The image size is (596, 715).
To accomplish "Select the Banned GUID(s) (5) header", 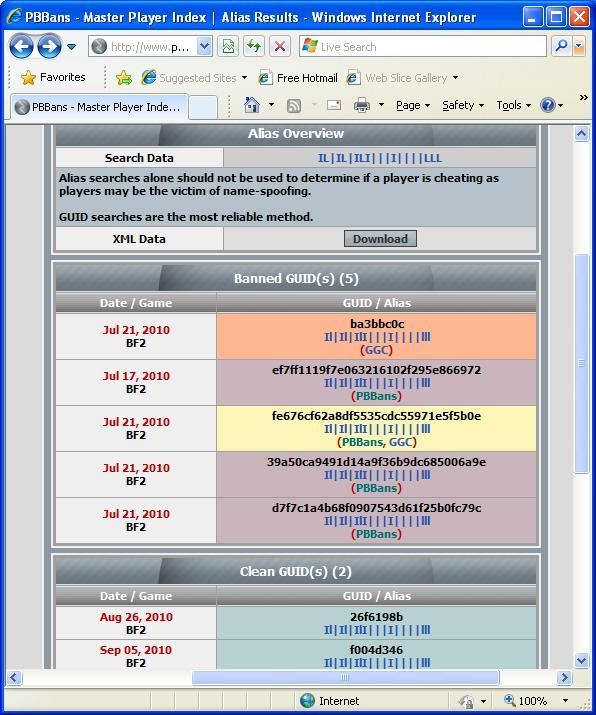I will tap(296, 278).
